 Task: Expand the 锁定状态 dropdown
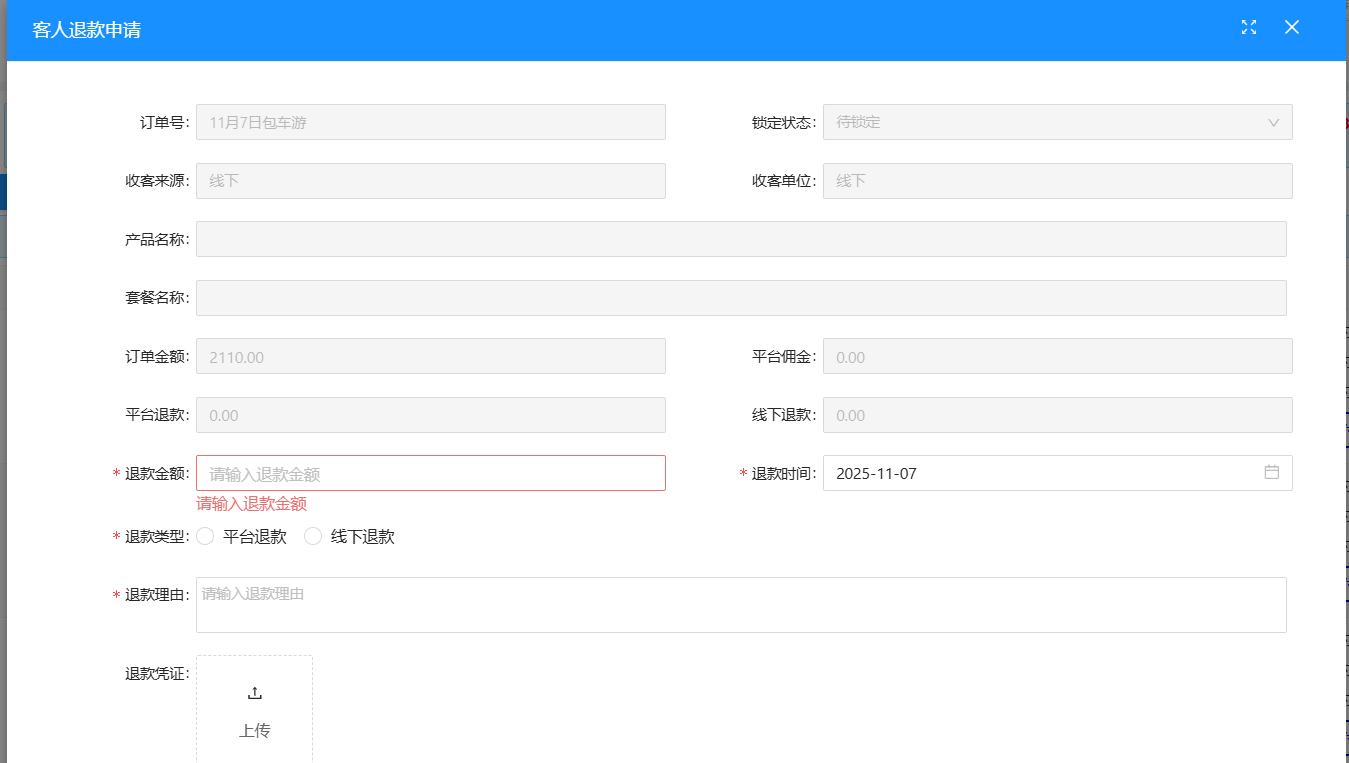1273,122
